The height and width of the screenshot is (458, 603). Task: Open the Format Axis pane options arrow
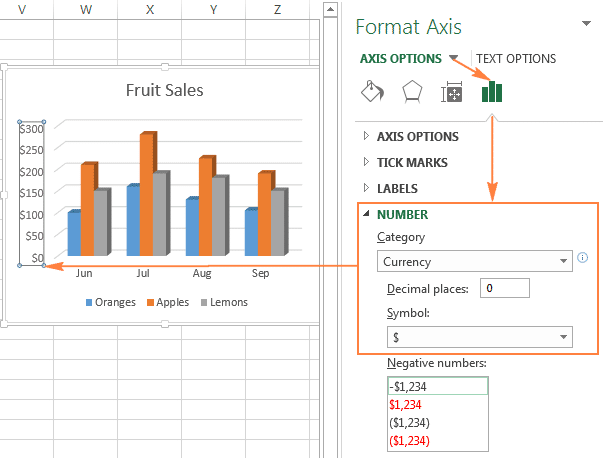pos(585,24)
